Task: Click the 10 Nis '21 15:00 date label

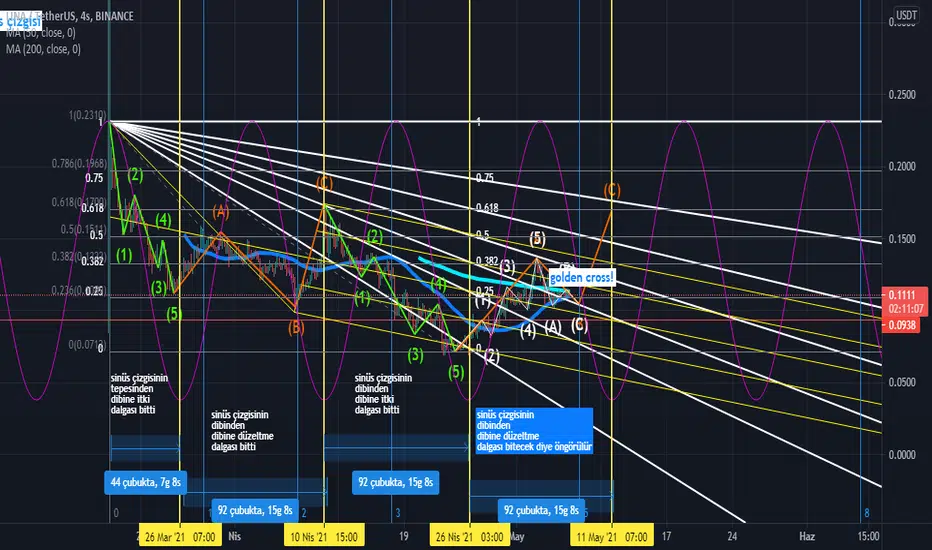Action: [324, 537]
